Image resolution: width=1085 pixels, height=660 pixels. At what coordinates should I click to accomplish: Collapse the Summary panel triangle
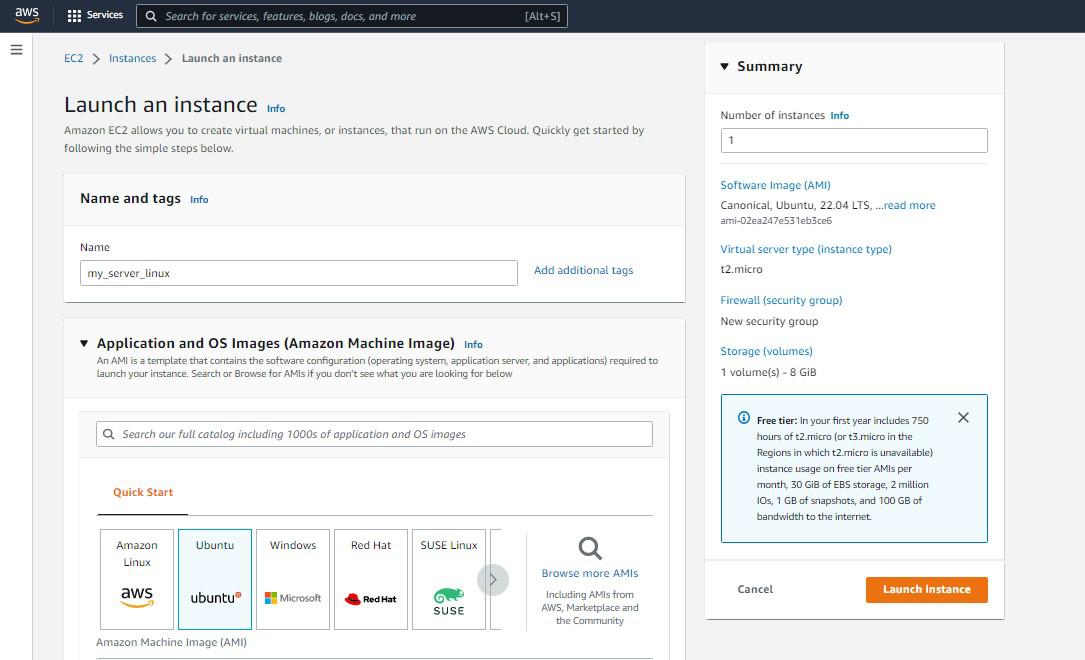pos(724,66)
